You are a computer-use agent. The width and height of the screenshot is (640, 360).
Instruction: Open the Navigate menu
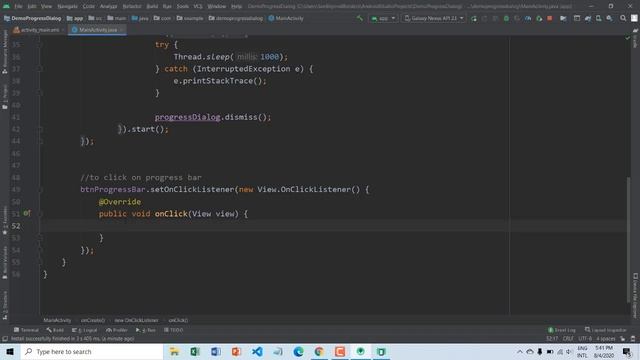coord(67,6)
